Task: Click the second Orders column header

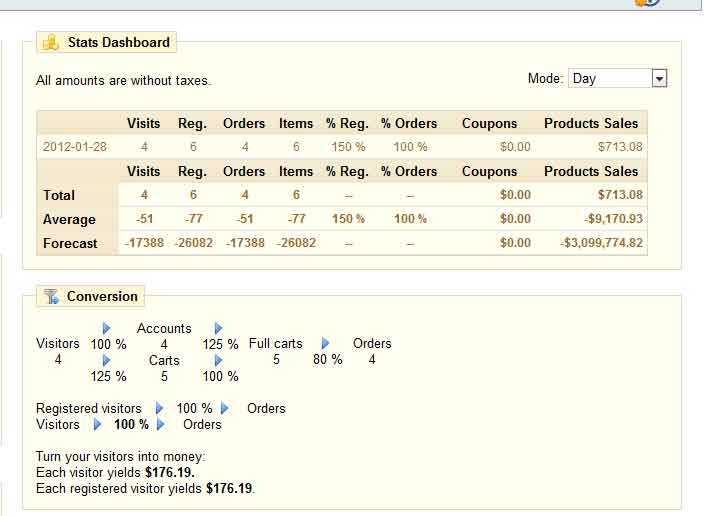Action: point(244,172)
